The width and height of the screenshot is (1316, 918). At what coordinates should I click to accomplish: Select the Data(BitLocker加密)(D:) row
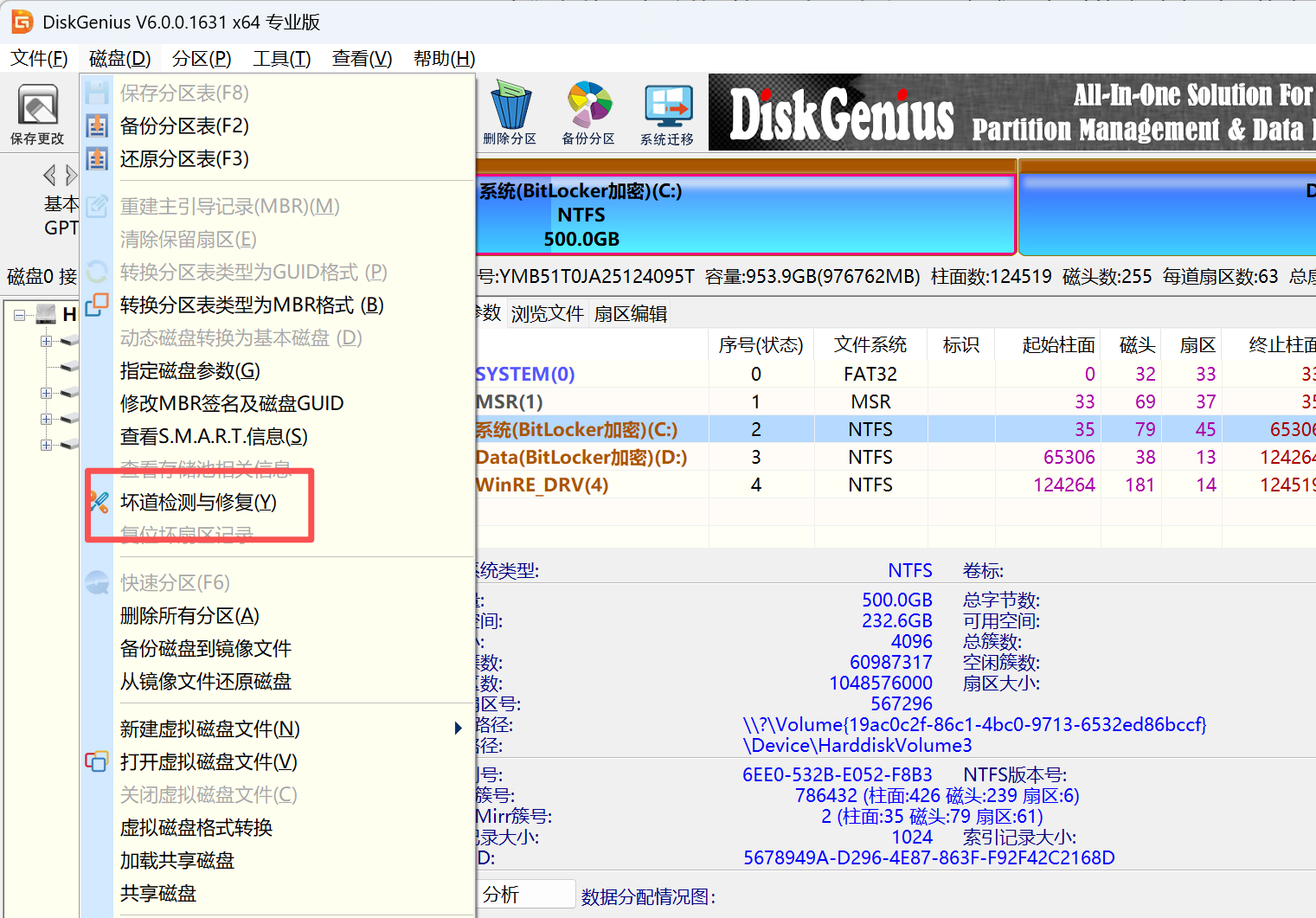tap(896, 457)
